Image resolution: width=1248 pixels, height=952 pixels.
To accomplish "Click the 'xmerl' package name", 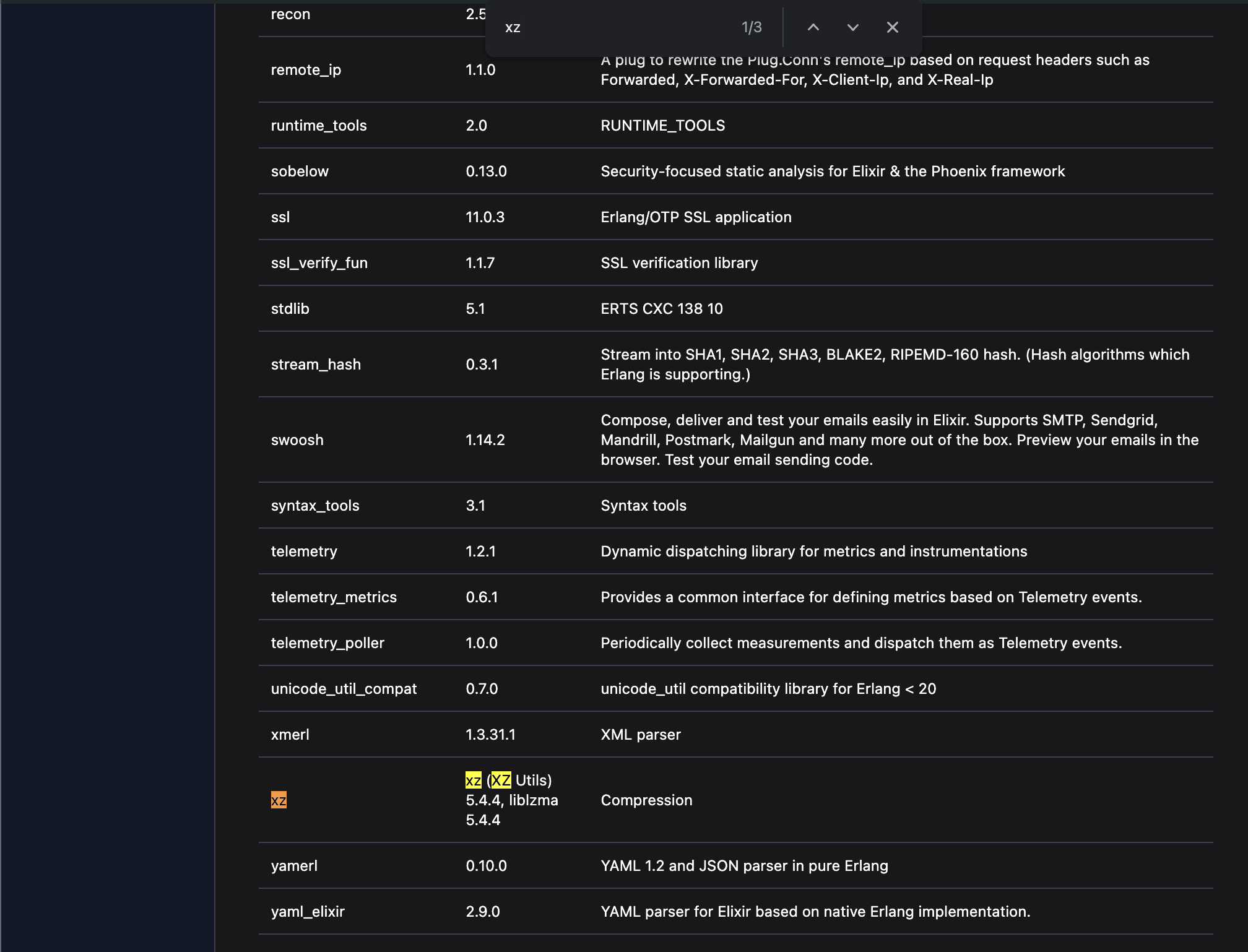I will tap(290, 735).
